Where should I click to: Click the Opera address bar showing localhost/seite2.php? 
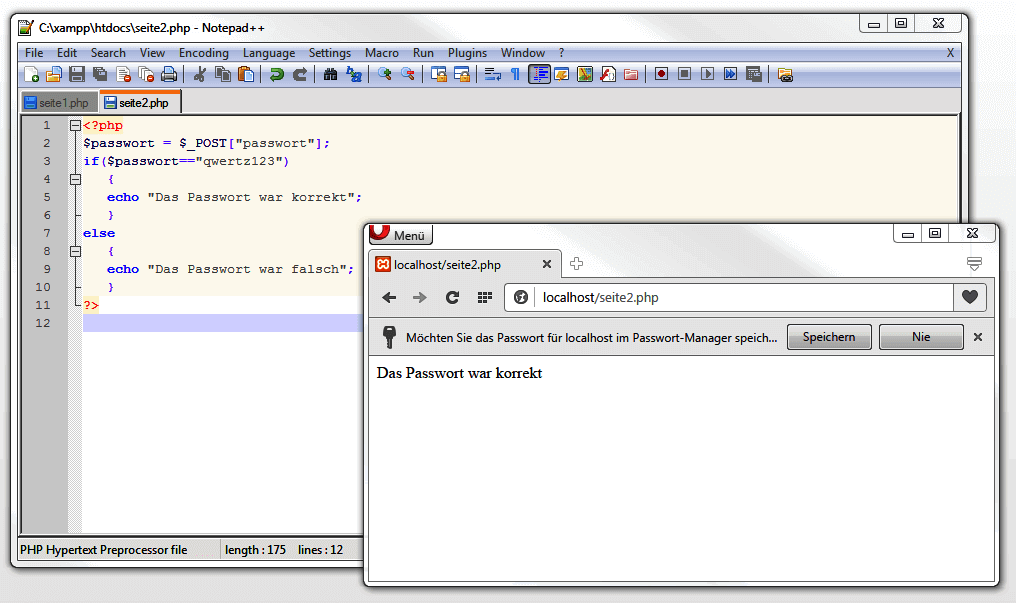click(x=740, y=297)
